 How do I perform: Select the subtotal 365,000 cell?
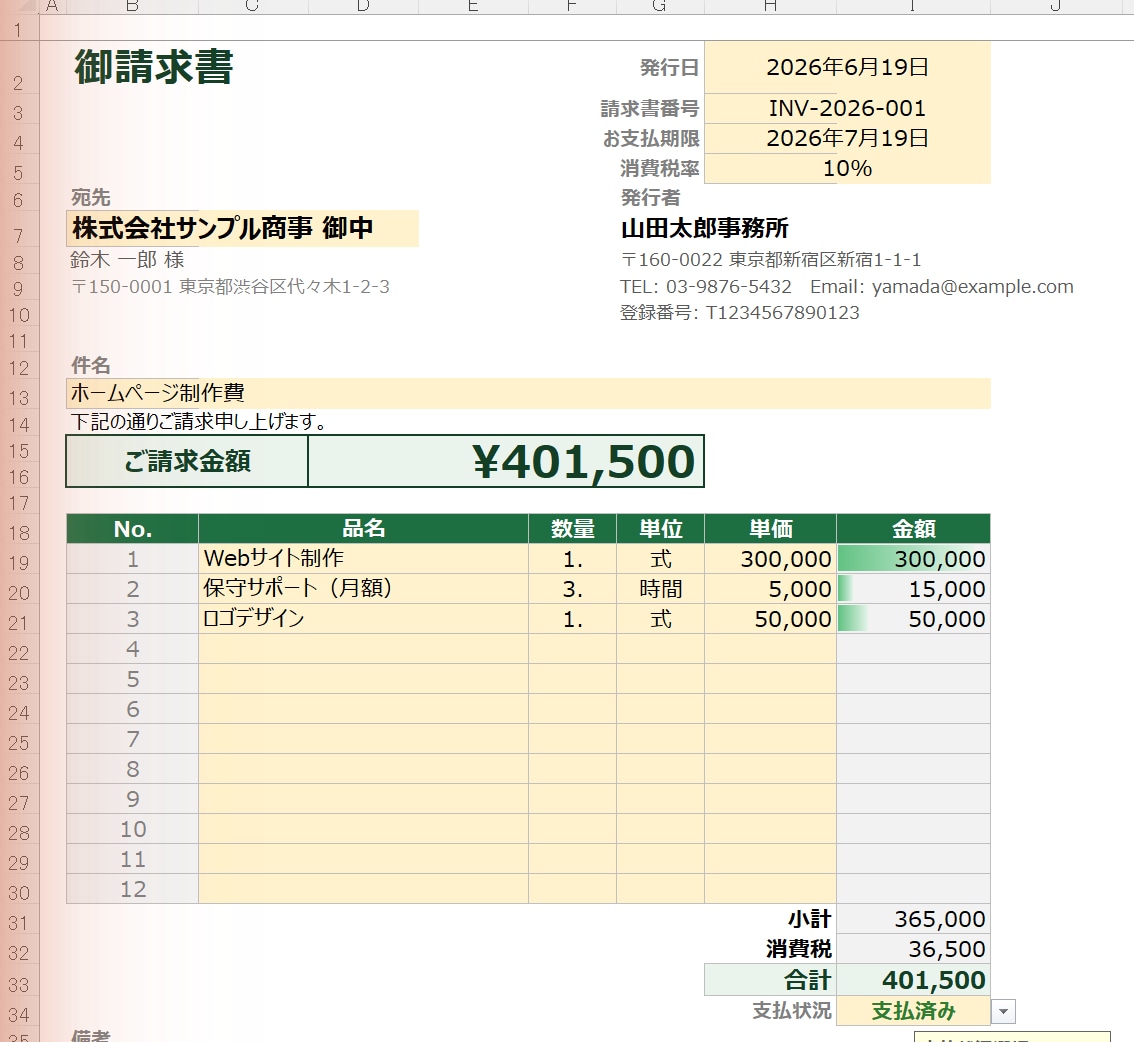click(x=913, y=919)
